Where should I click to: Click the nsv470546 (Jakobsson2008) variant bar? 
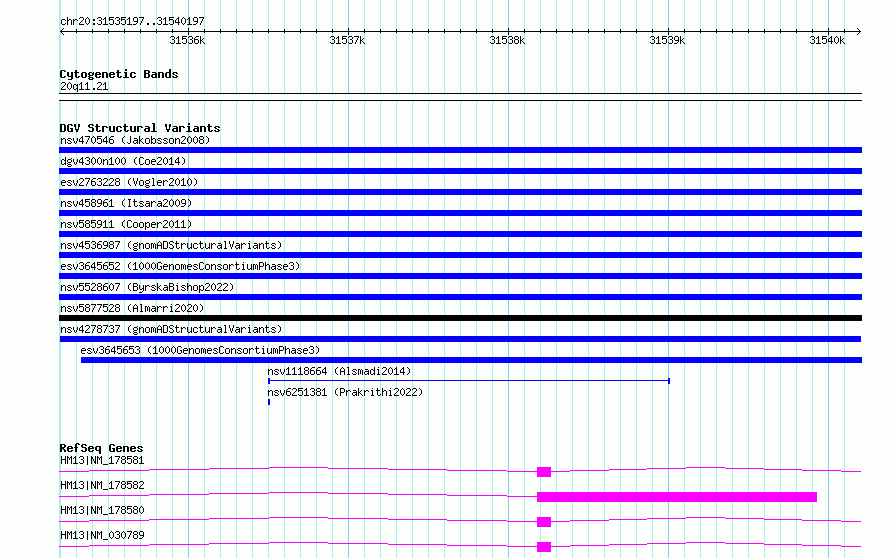pos(460,150)
